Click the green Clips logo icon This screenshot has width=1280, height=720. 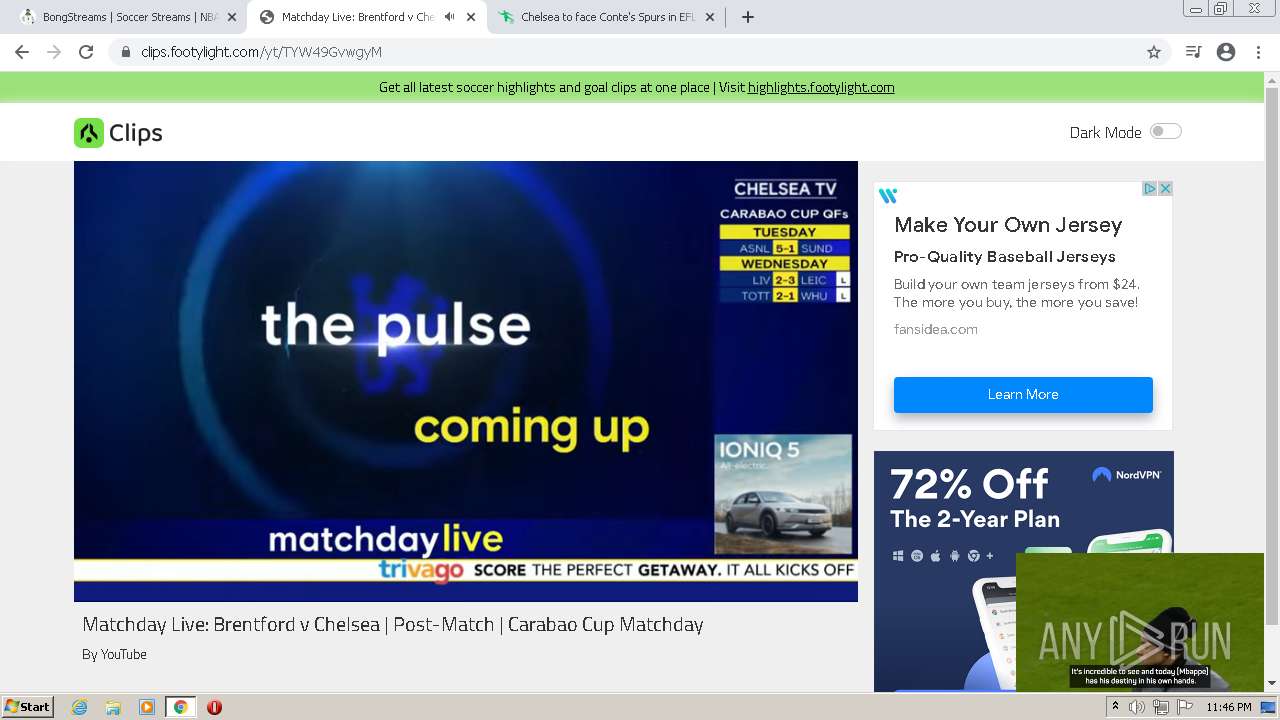coord(89,133)
